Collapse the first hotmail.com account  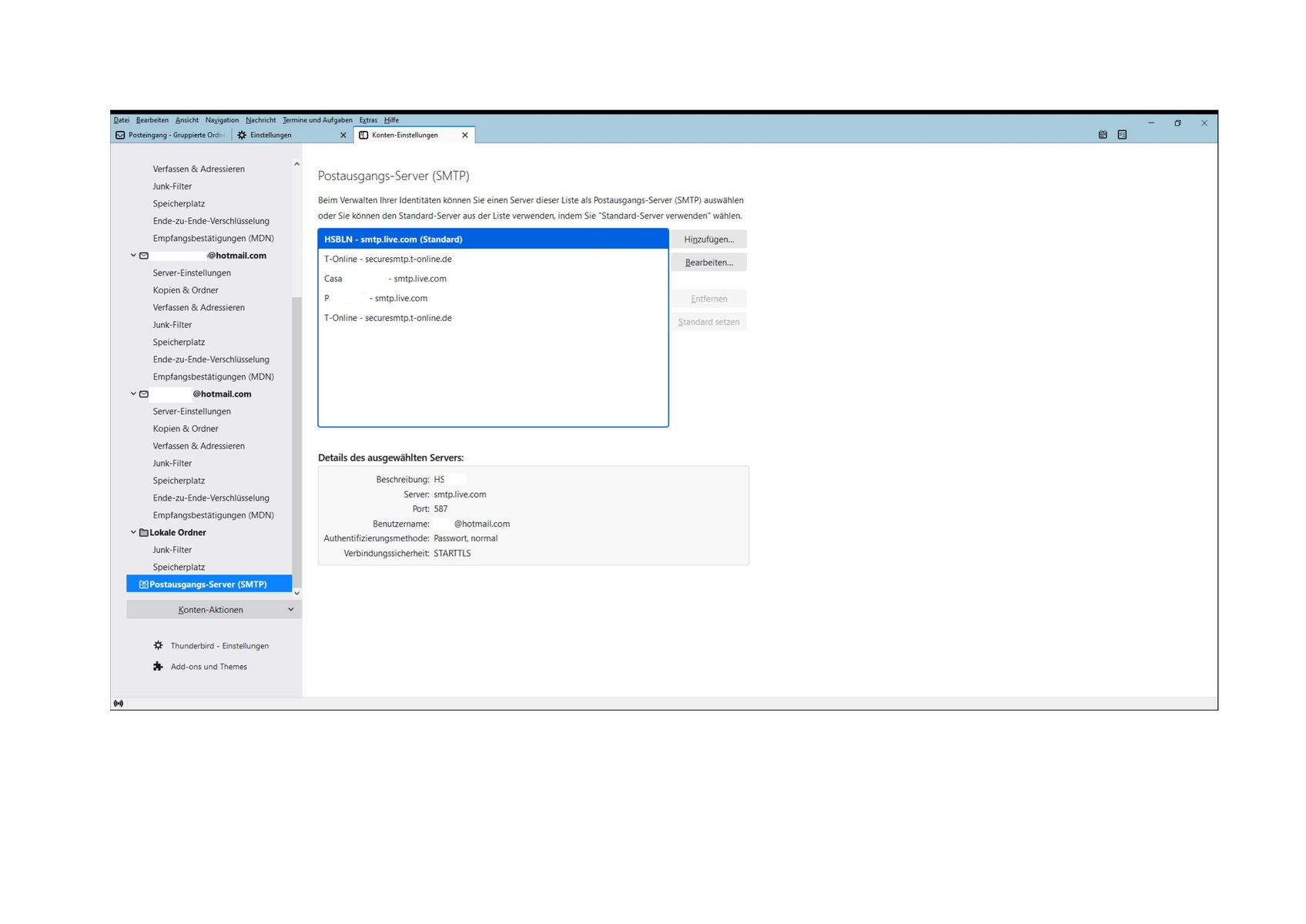click(x=133, y=255)
